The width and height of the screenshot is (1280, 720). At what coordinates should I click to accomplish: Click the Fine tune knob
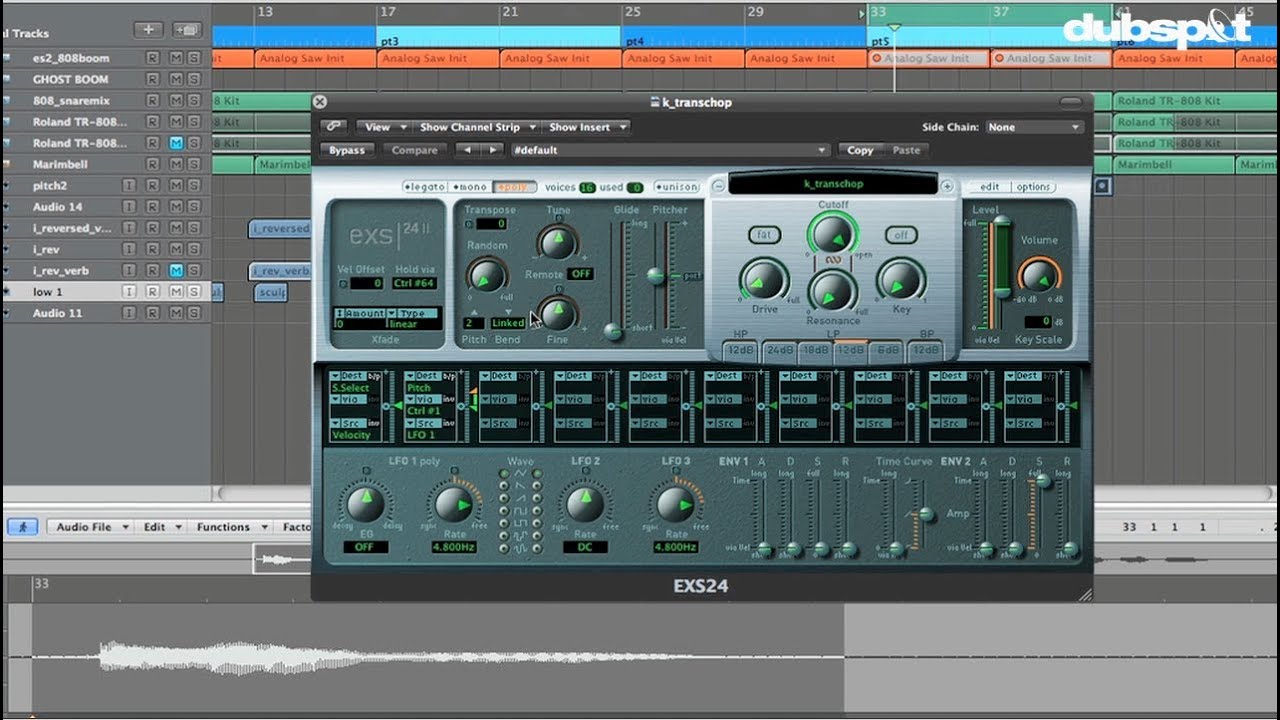pos(557,313)
